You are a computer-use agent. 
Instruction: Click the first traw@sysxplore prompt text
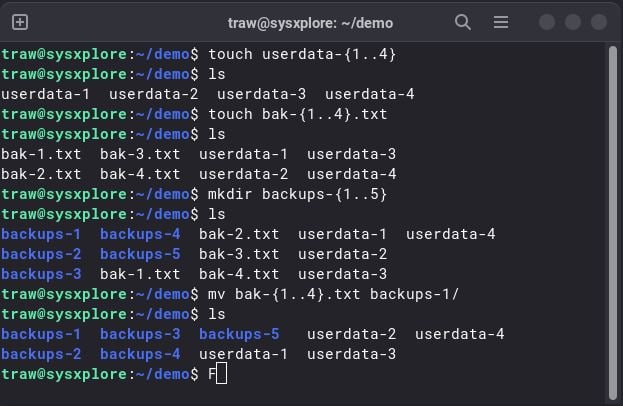[x=64, y=54]
